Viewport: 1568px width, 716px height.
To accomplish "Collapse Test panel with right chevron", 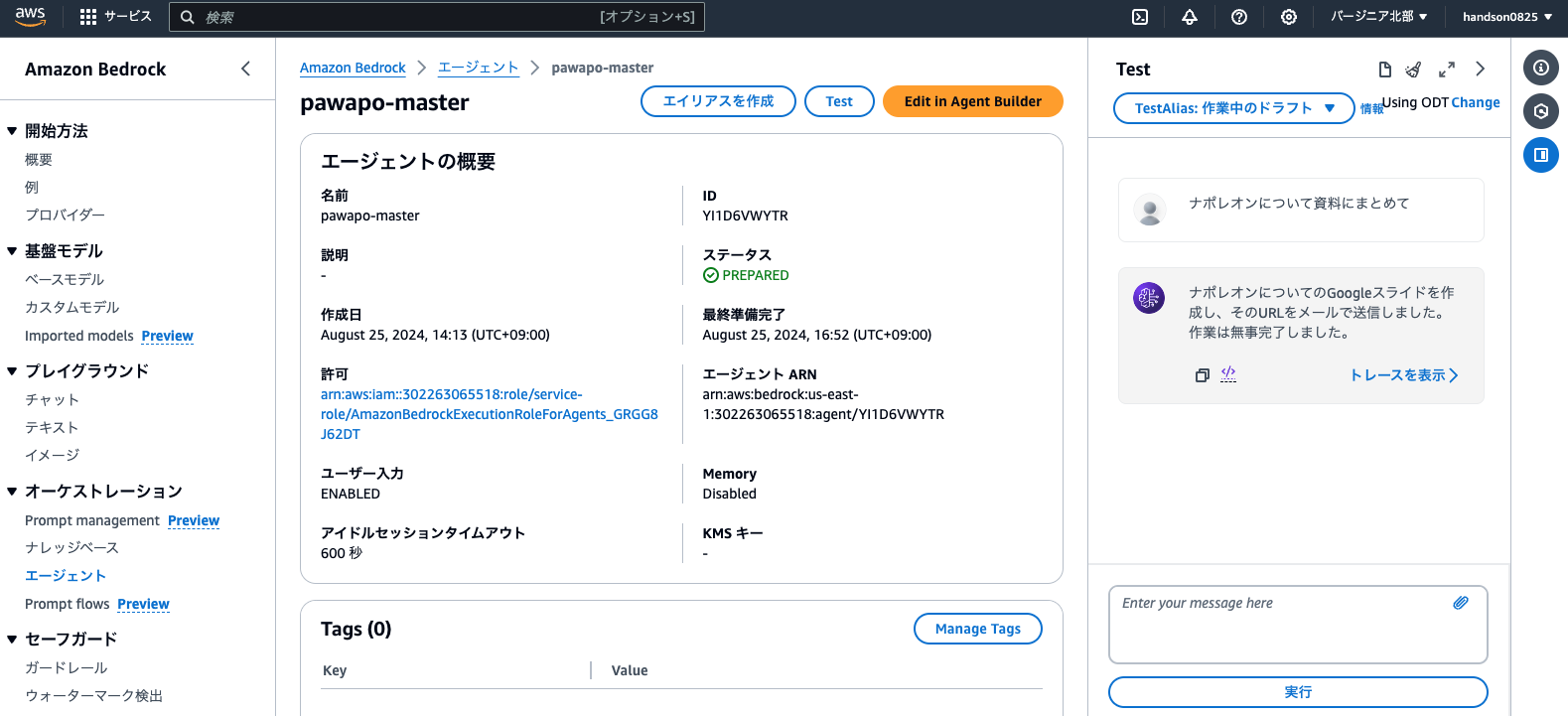I will (x=1480, y=69).
